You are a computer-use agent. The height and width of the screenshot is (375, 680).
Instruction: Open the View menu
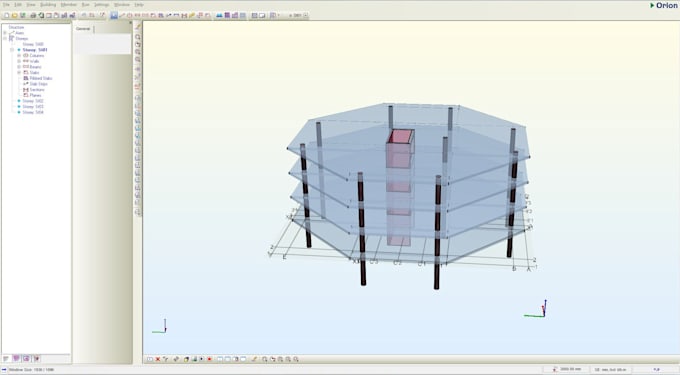[31, 4]
